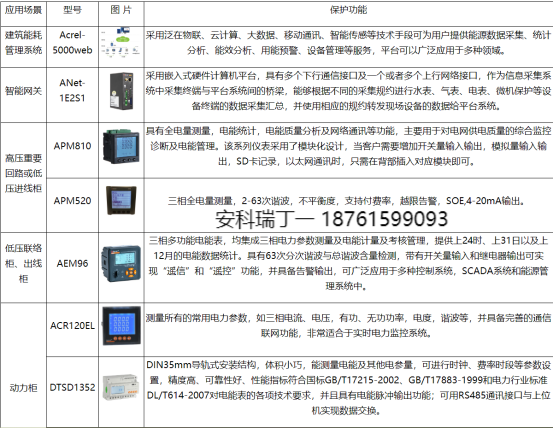Click the DTSD1352 DIN-rail meter image

121,387
